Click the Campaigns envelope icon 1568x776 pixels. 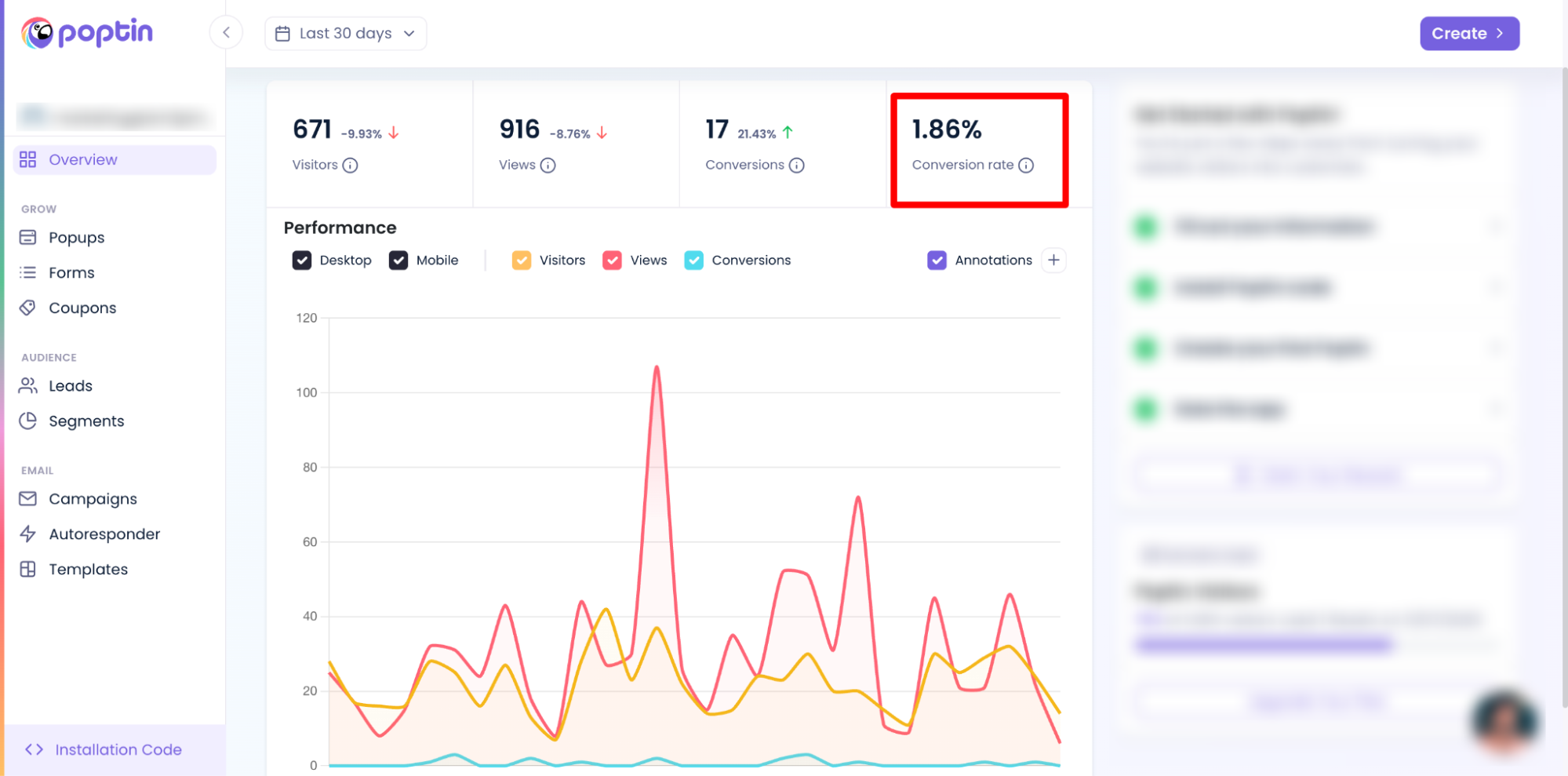(28, 499)
